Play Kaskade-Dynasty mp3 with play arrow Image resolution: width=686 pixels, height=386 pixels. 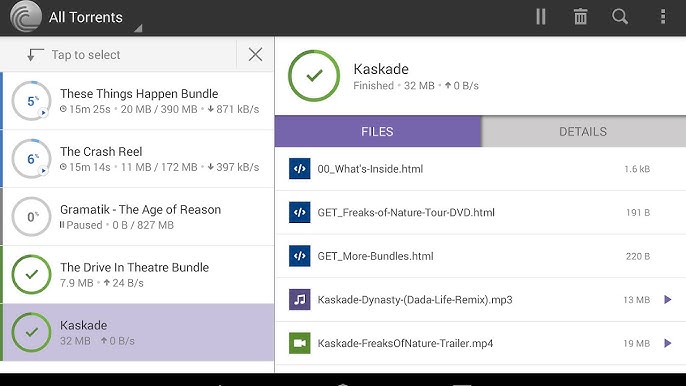pos(668,299)
